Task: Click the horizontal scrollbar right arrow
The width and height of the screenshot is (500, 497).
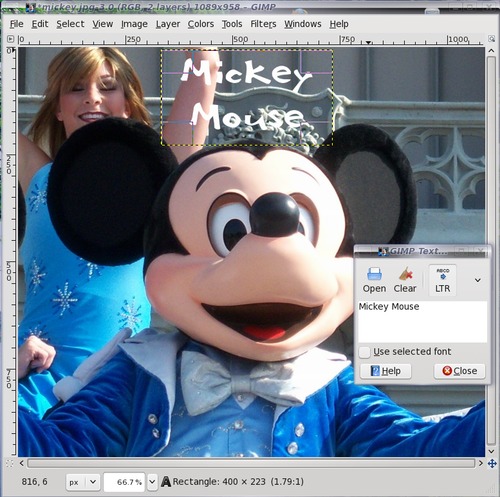Action: [x=481, y=463]
